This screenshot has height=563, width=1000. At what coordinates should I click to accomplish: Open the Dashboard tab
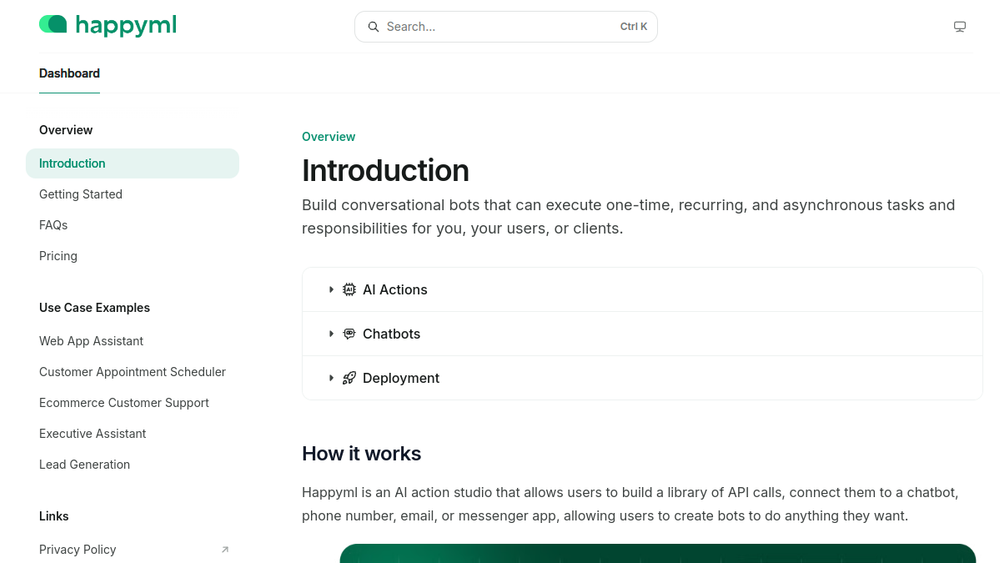[x=70, y=73]
